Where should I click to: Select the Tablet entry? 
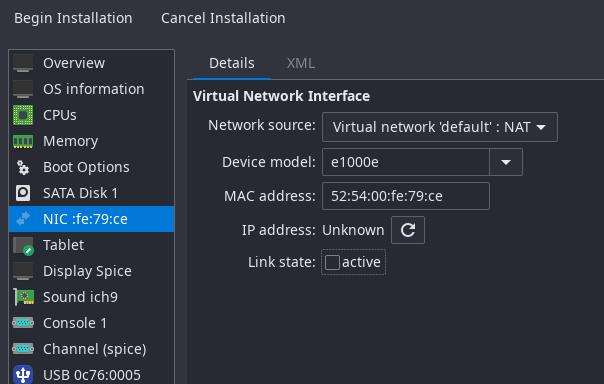[92, 245]
